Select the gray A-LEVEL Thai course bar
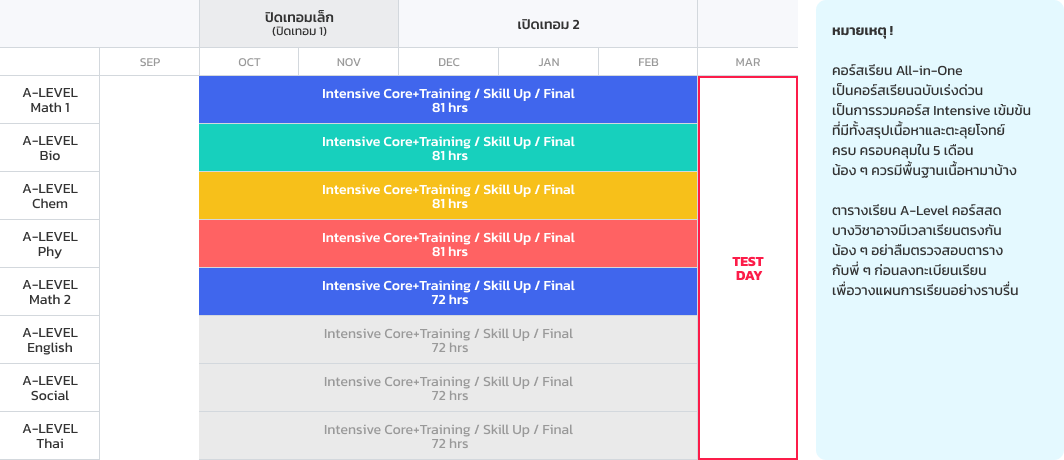Image resolution: width=1064 pixels, height=460 pixels. pos(448,436)
